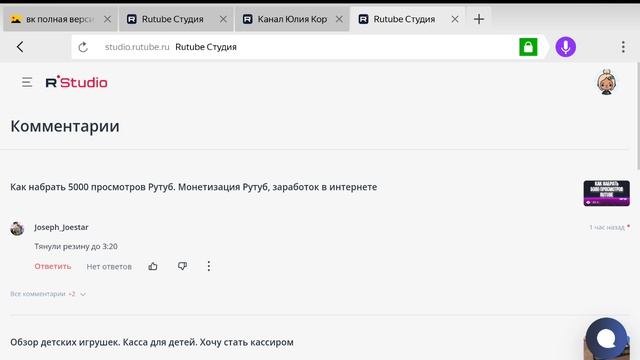Open 'Обзор детских игрушек' video title
The width and height of the screenshot is (640, 360).
152,342
